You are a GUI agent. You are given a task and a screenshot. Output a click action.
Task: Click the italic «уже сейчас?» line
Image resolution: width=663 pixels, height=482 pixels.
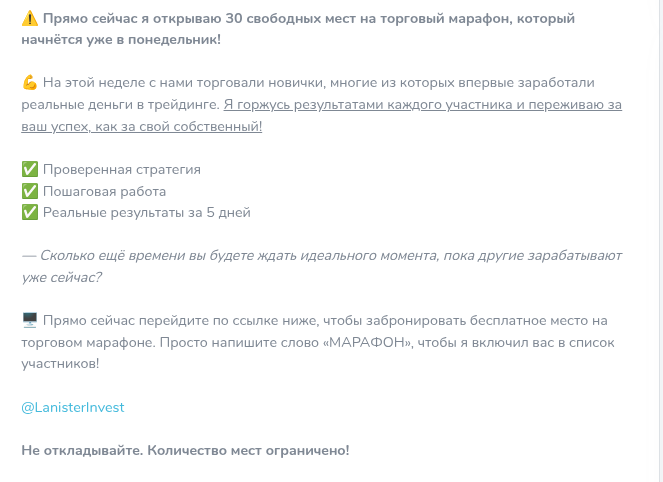coord(61,277)
